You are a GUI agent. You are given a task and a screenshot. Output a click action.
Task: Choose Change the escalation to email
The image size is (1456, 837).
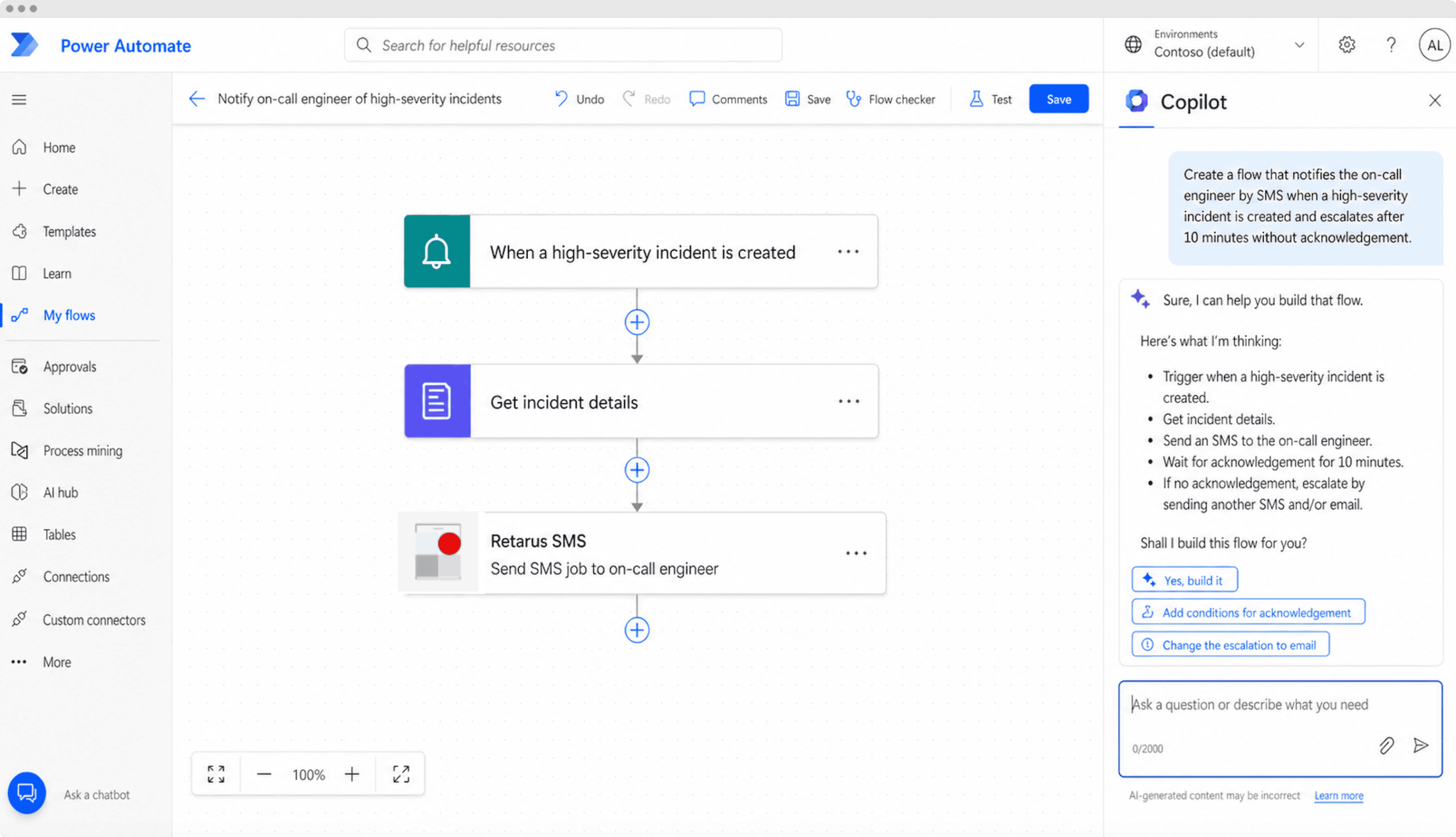click(1230, 644)
